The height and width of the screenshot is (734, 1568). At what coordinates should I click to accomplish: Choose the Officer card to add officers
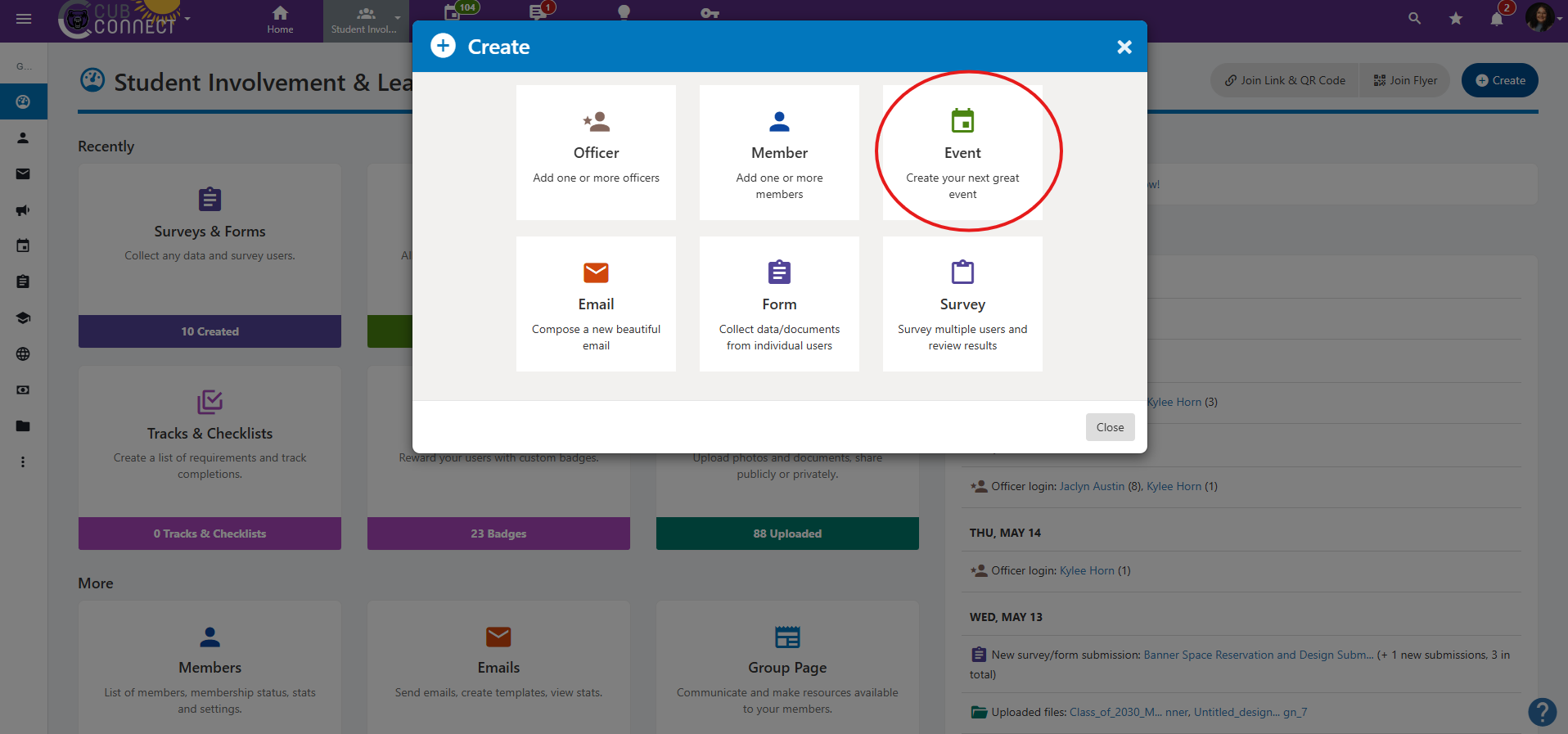pos(596,152)
